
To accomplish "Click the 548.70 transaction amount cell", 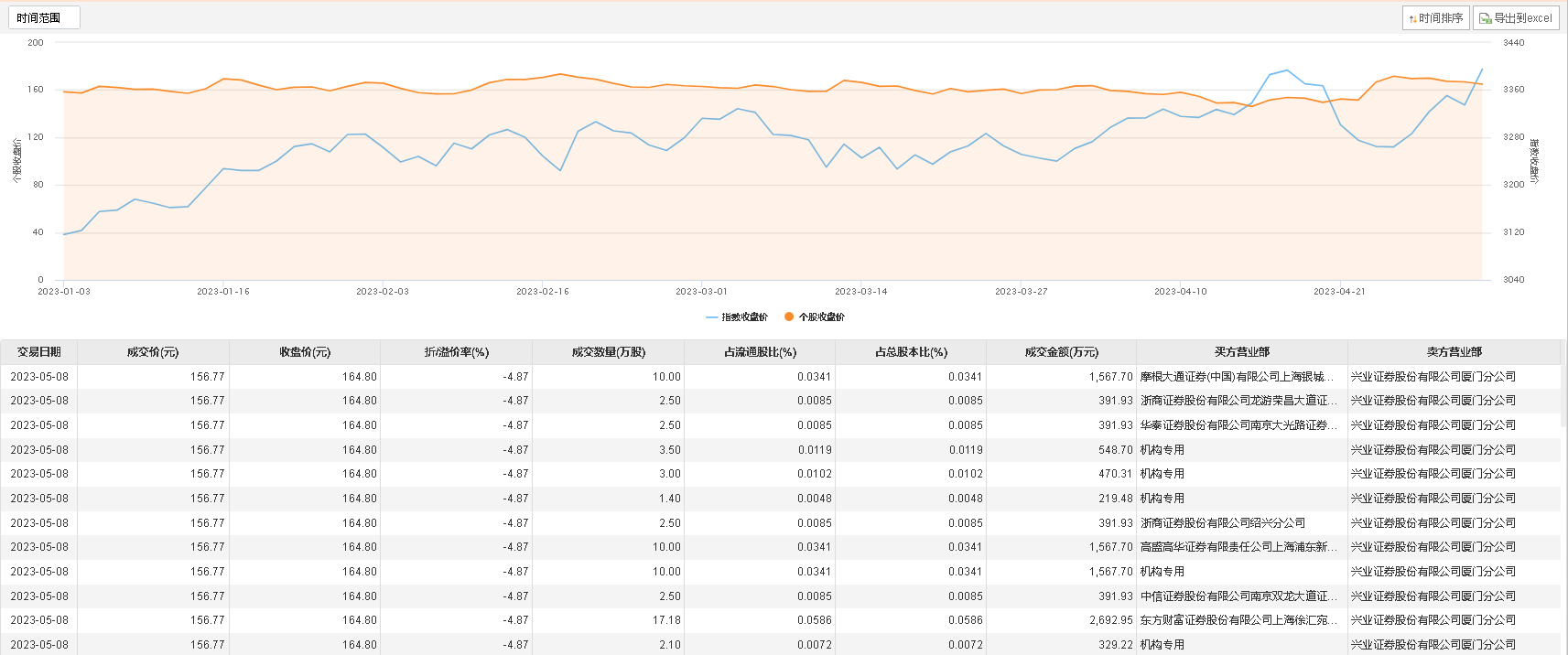I will [1062, 450].
